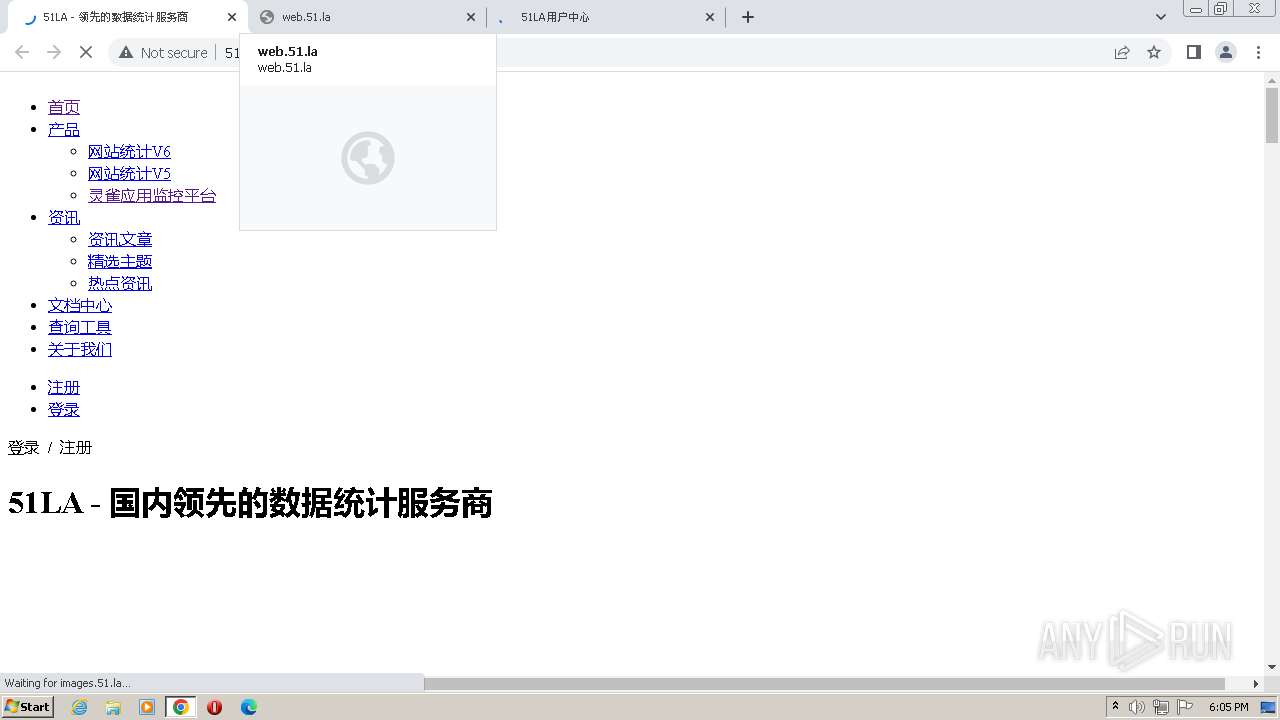Open 网站统计V6 link
This screenshot has width=1280, height=720.
[x=129, y=151]
